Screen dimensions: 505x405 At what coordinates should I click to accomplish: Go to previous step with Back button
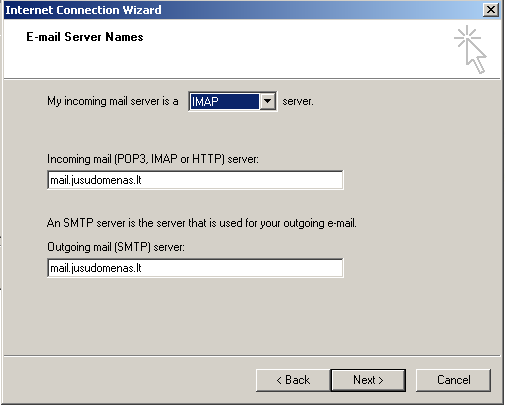(293, 380)
